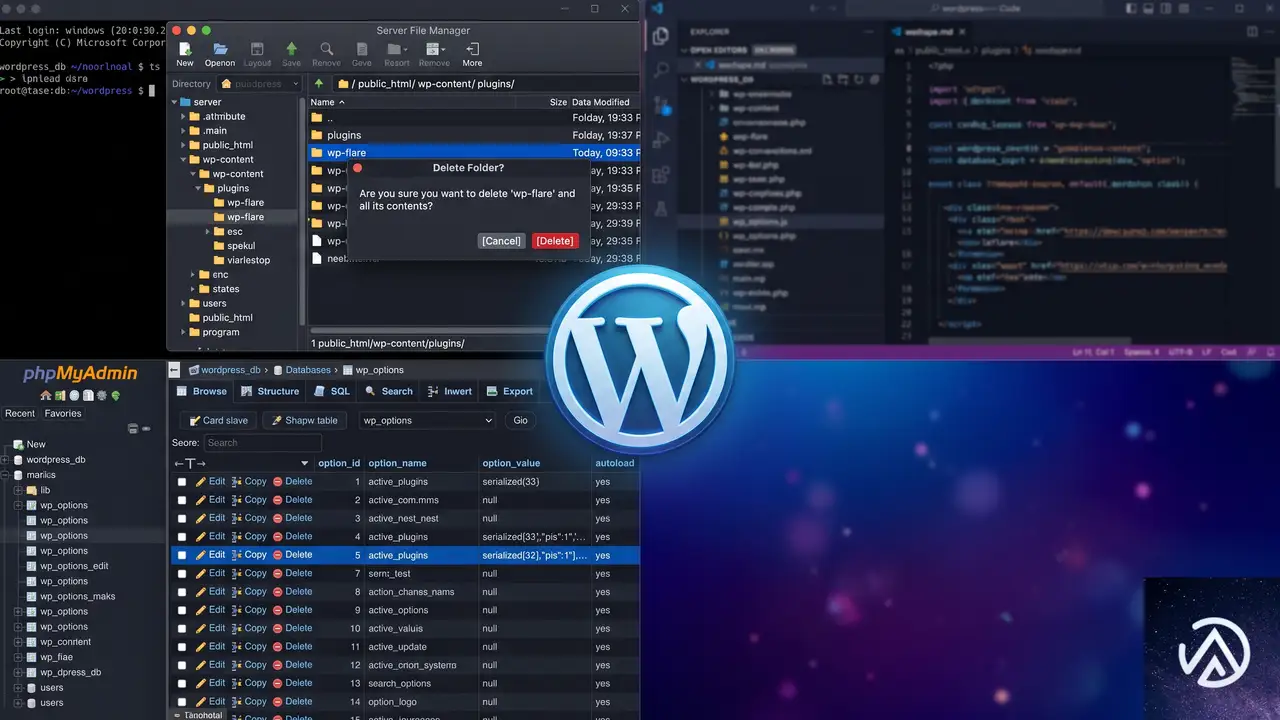This screenshot has width=1280, height=720.
Task: Click the path bar showing public_html/wp-content/plugins
Action: click(x=485, y=84)
